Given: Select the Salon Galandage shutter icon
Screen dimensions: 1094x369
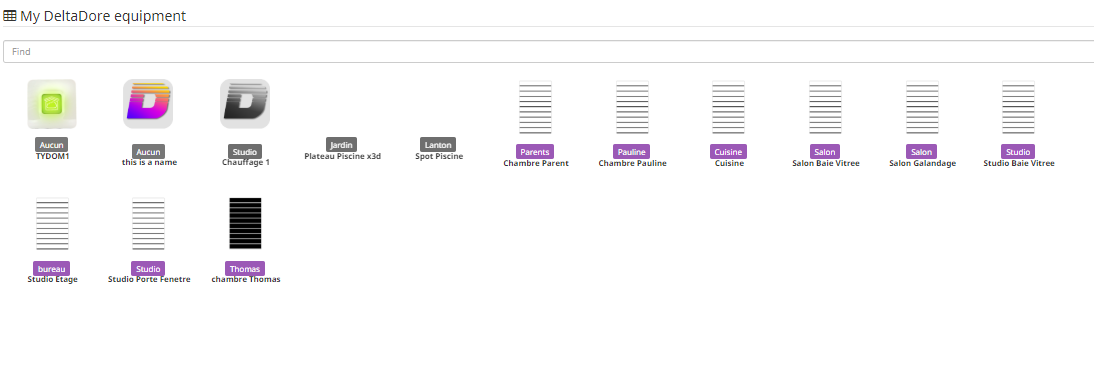Looking at the screenshot, I should [922, 108].
